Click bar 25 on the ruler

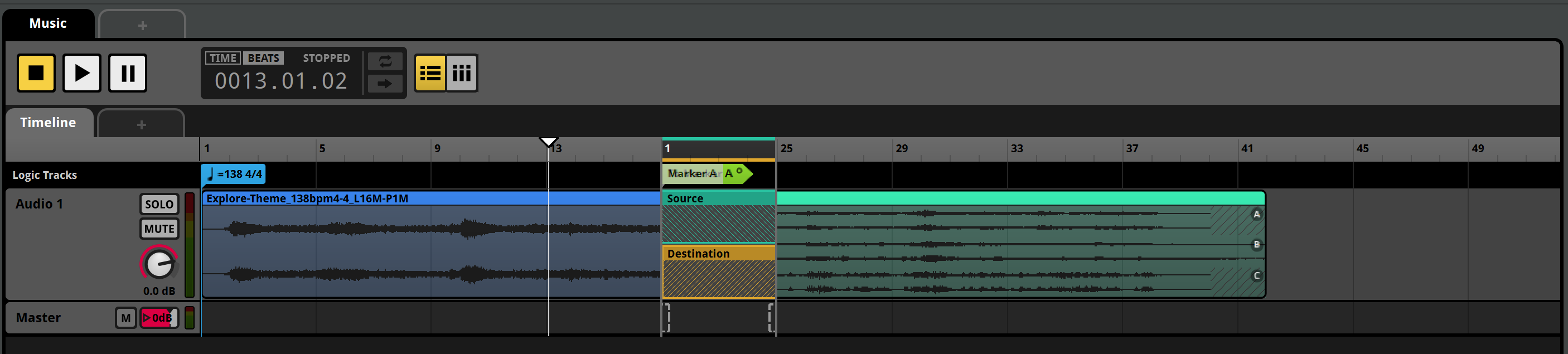(x=786, y=148)
